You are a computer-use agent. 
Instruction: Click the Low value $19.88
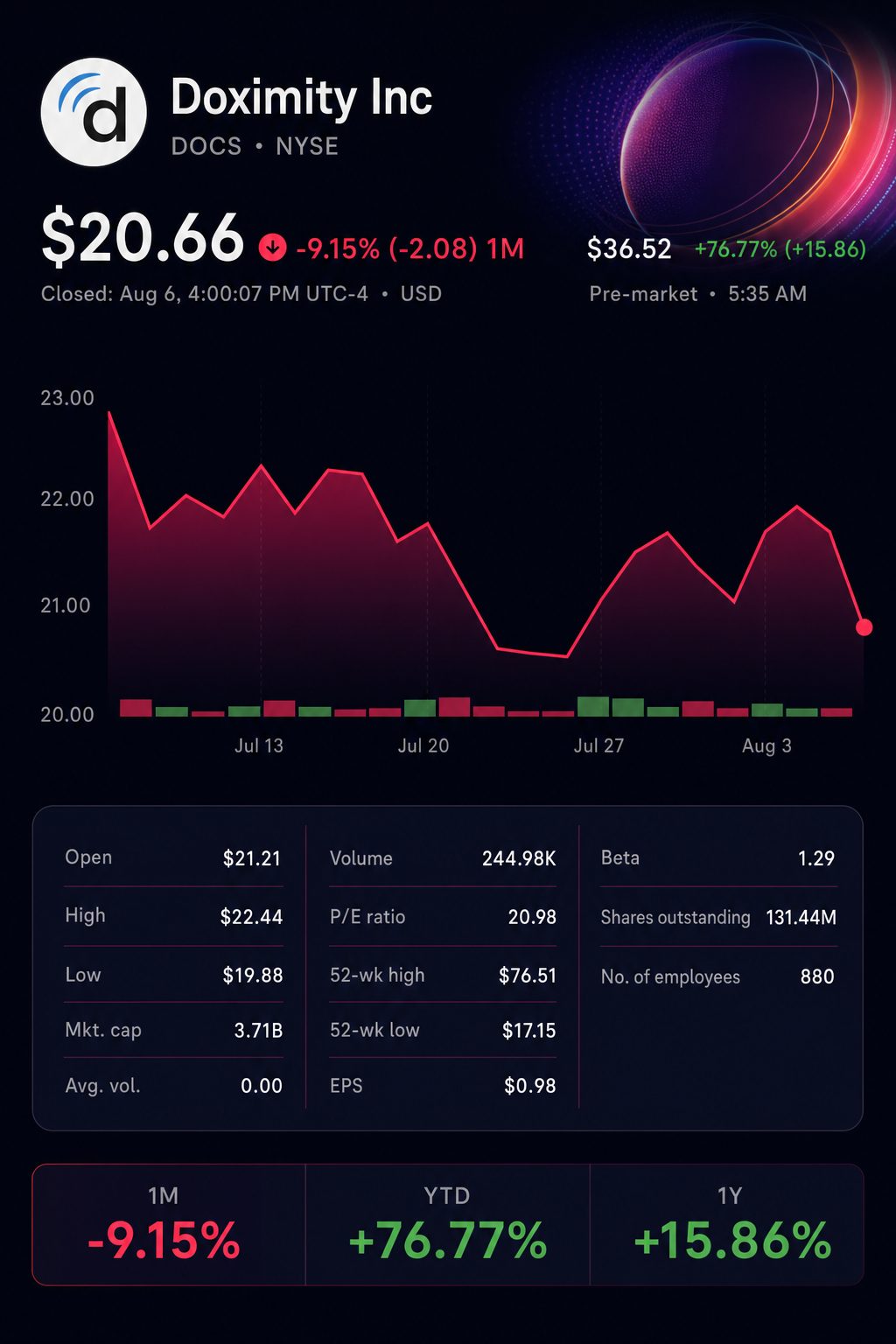click(253, 975)
